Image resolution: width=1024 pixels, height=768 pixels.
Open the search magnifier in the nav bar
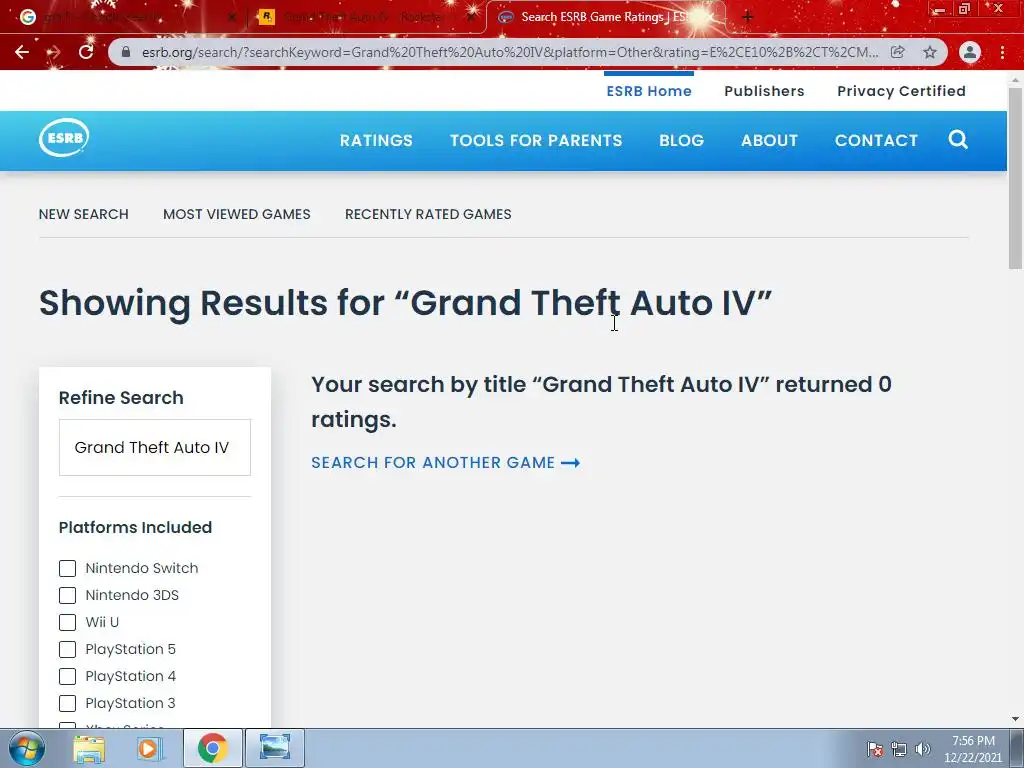[x=958, y=139]
